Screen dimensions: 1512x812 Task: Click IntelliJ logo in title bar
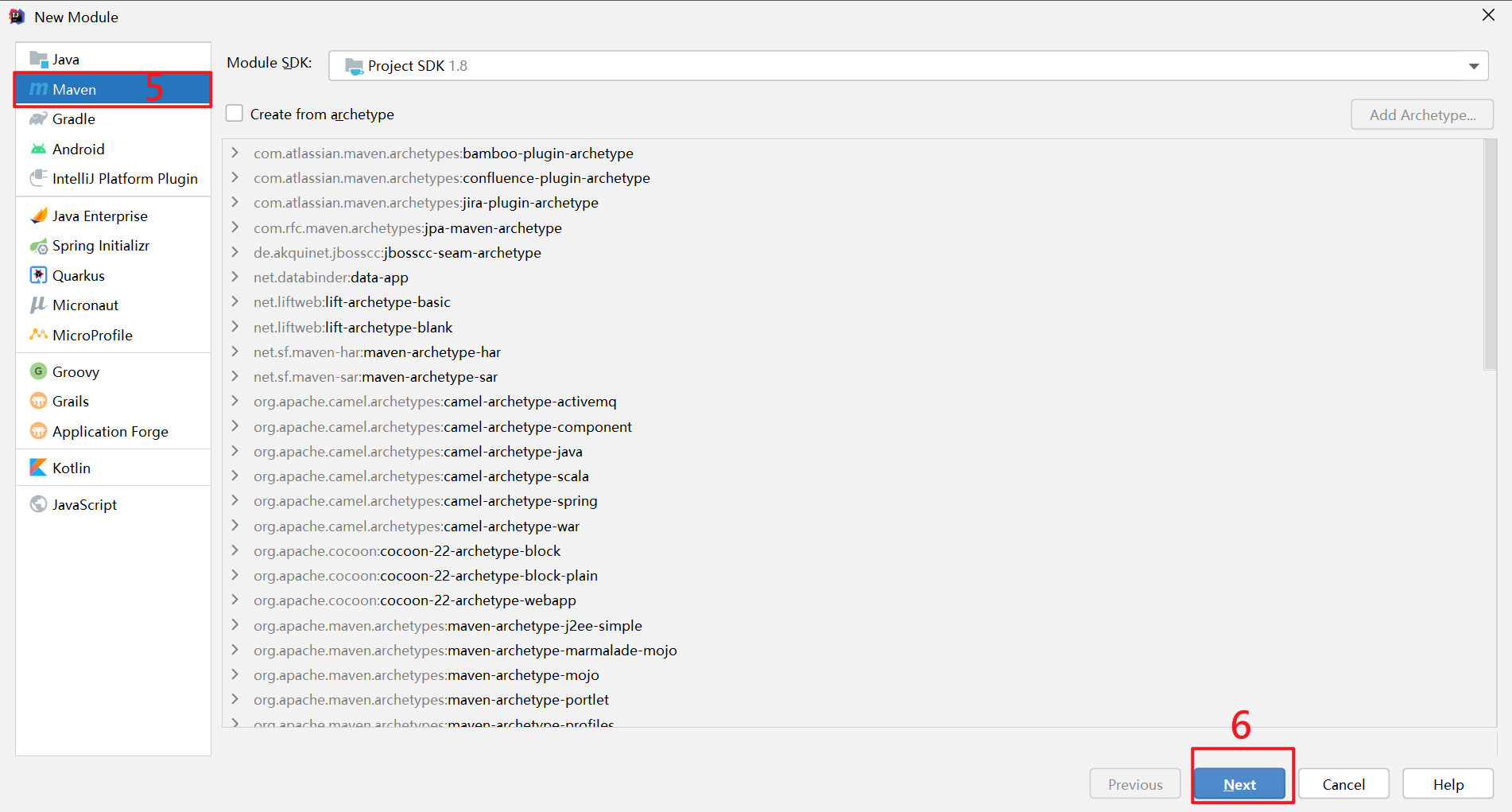(x=17, y=17)
